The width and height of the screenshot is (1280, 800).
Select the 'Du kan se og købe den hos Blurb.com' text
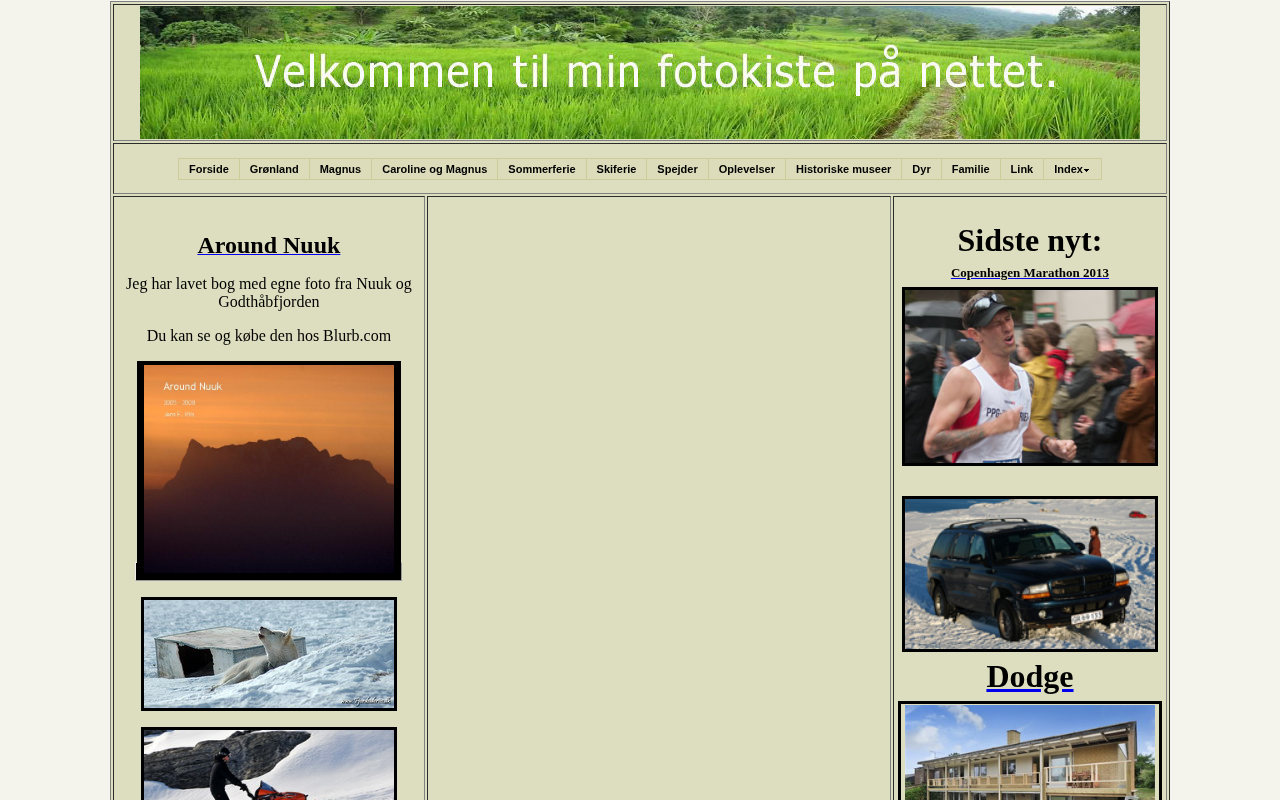(x=269, y=336)
